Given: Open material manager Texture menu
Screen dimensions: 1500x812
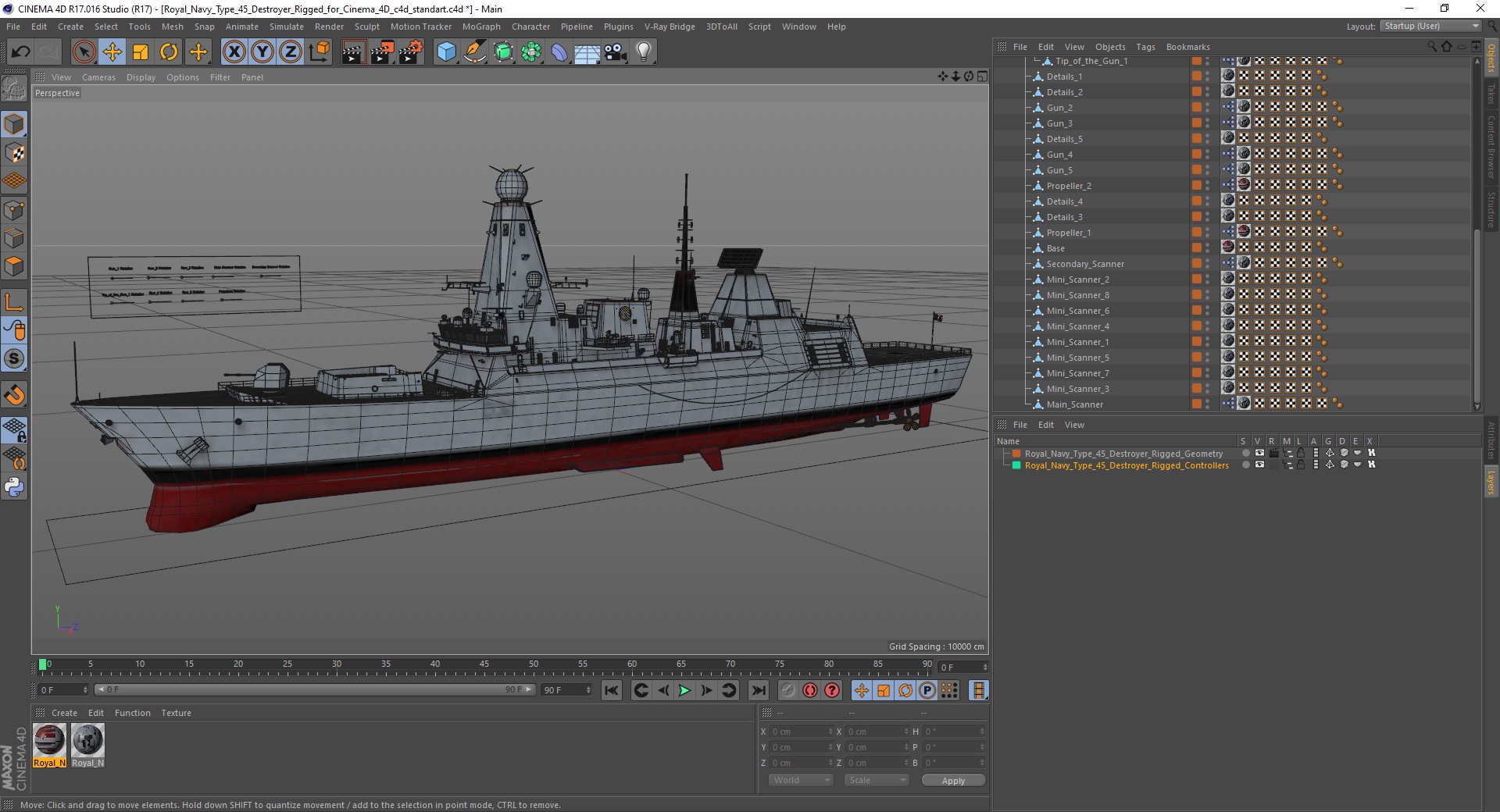Looking at the screenshot, I should pyautogui.click(x=176, y=713).
